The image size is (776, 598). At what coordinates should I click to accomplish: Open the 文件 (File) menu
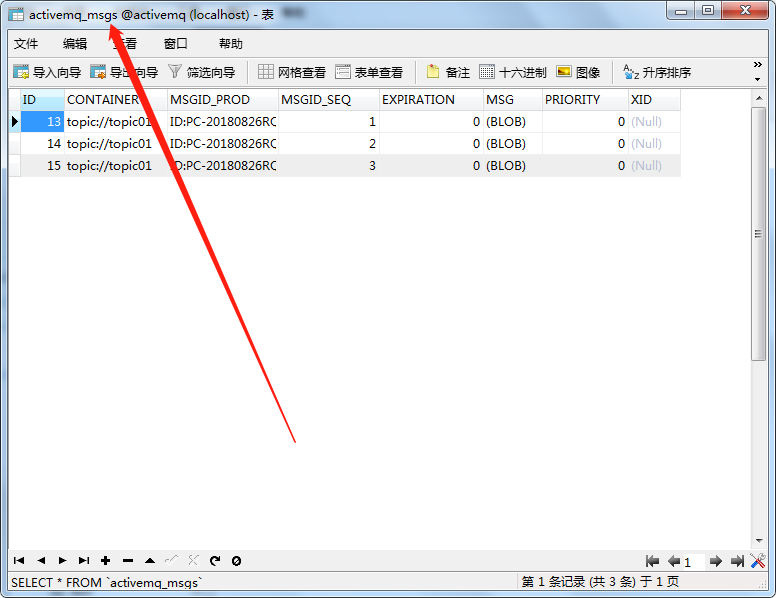click(26, 44)
